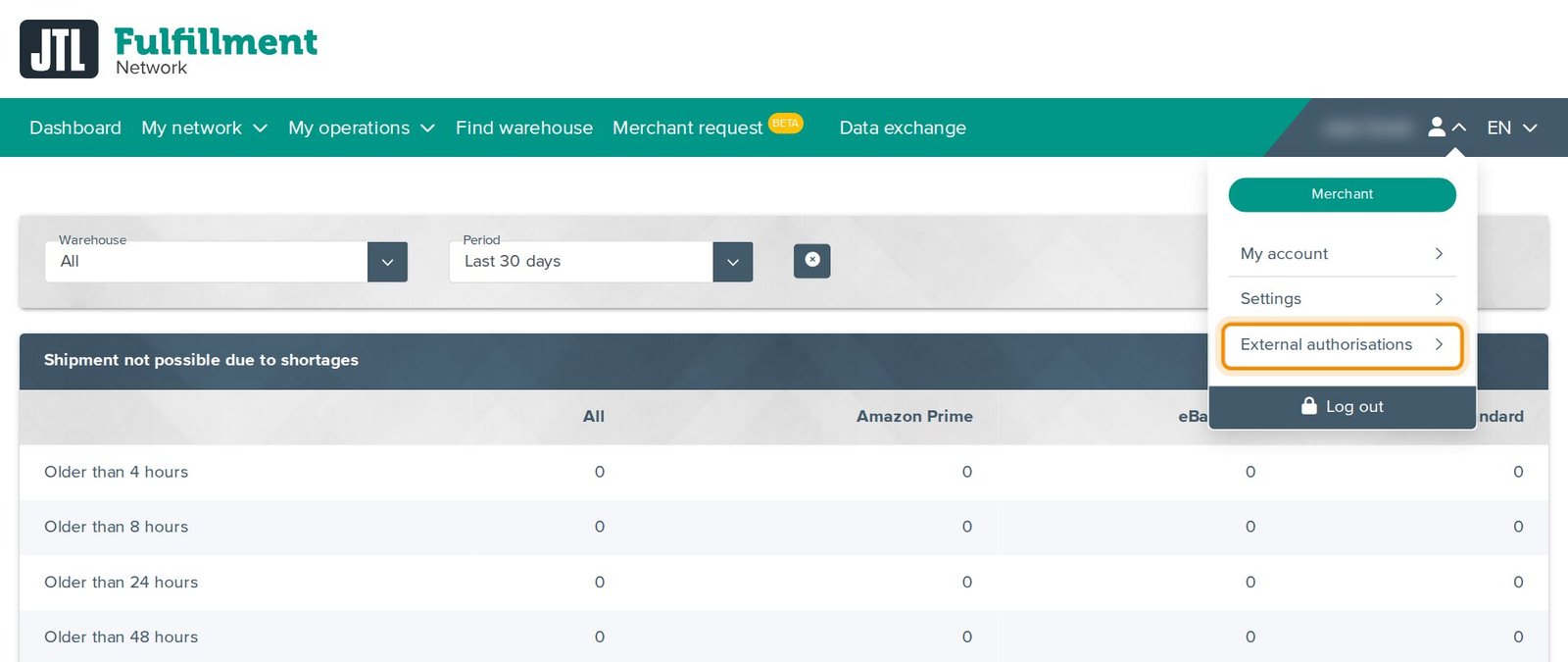Expand the My operations menu

(362, 127)
